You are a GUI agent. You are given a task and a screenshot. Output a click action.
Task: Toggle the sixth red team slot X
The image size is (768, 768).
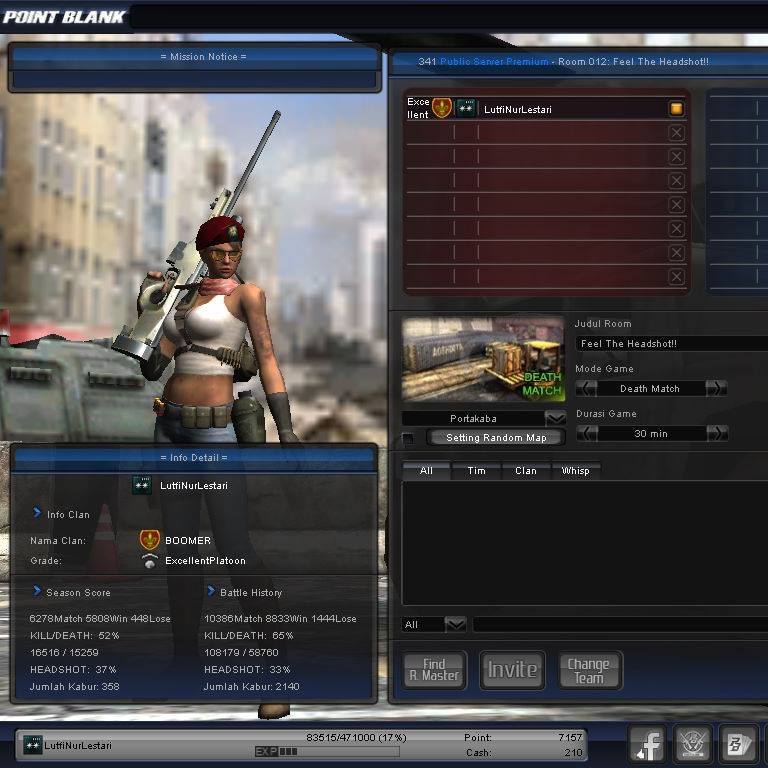(676, 229)
